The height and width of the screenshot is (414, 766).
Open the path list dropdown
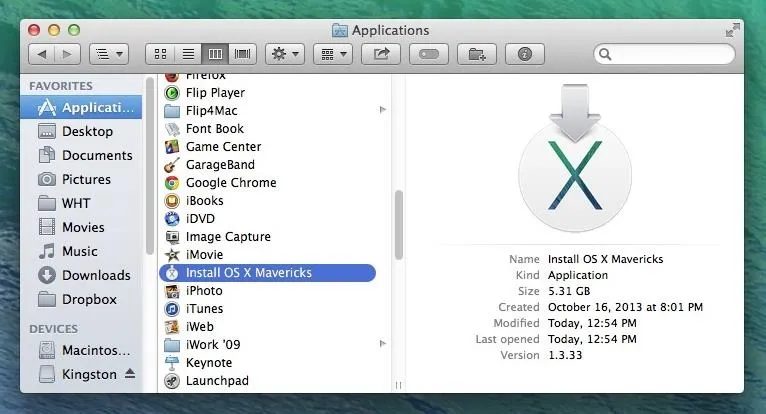coord(109,54)
